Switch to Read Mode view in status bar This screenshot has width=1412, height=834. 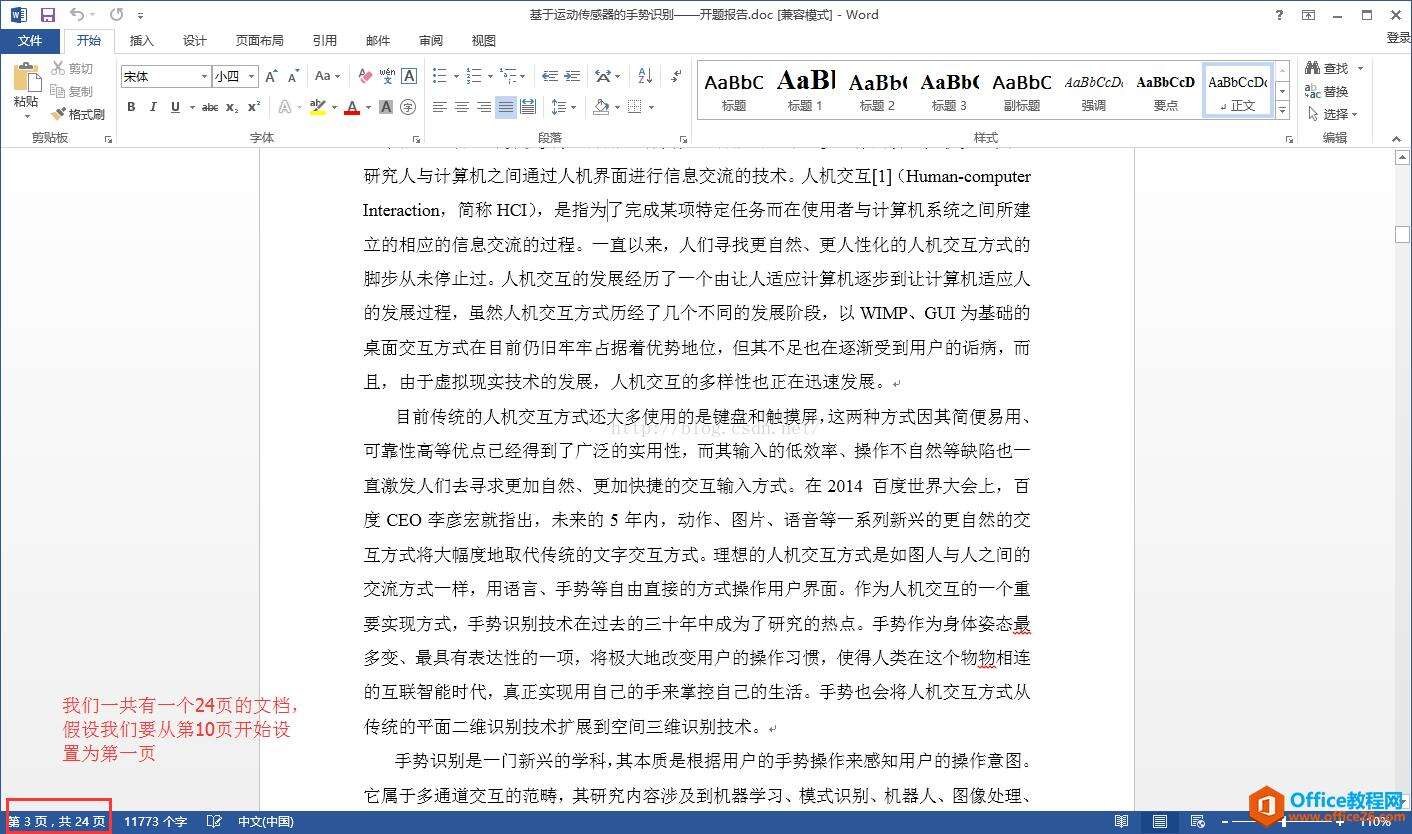click(1122, 822)
